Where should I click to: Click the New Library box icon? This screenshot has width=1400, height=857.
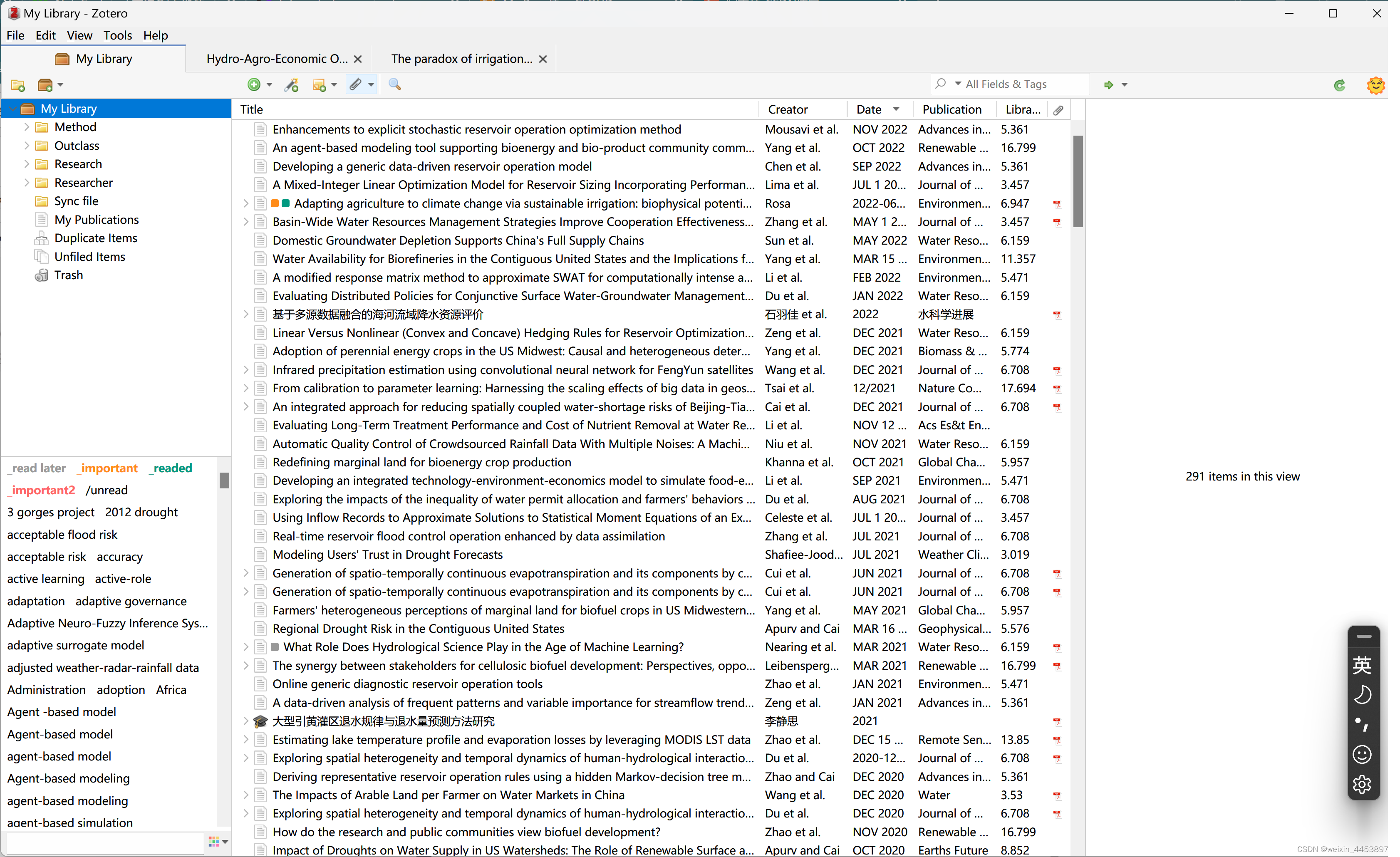click(x=45, y=85)
